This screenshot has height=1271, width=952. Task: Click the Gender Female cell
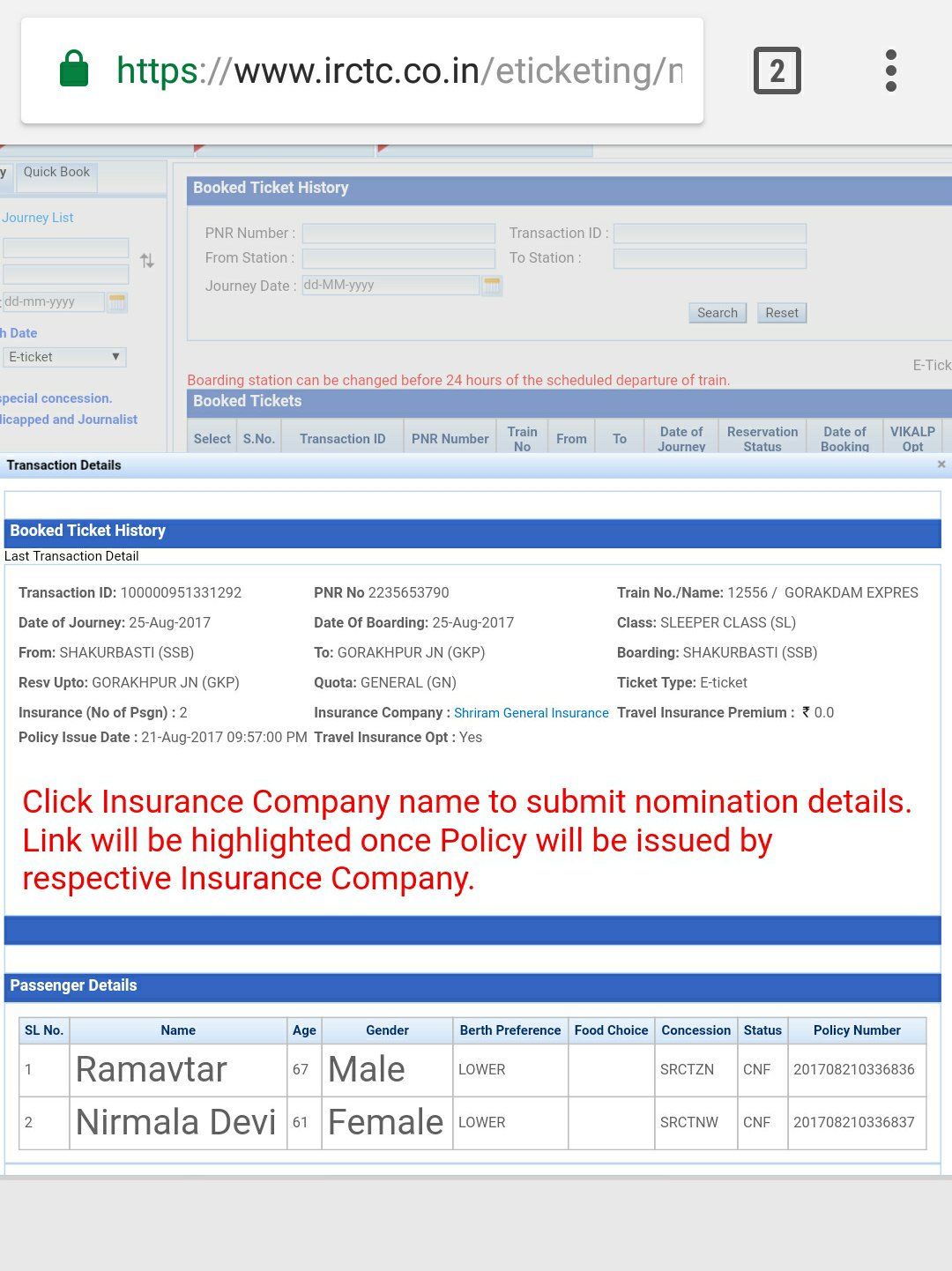point(386,1122)
